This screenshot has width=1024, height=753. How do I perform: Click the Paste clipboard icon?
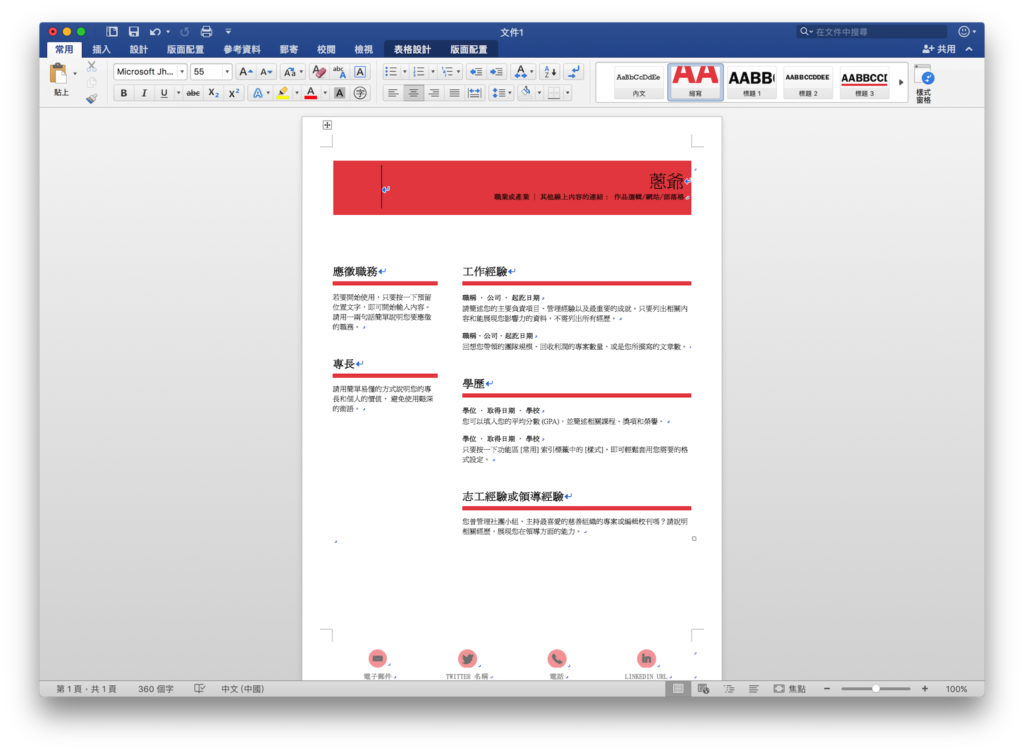(59, 73)
